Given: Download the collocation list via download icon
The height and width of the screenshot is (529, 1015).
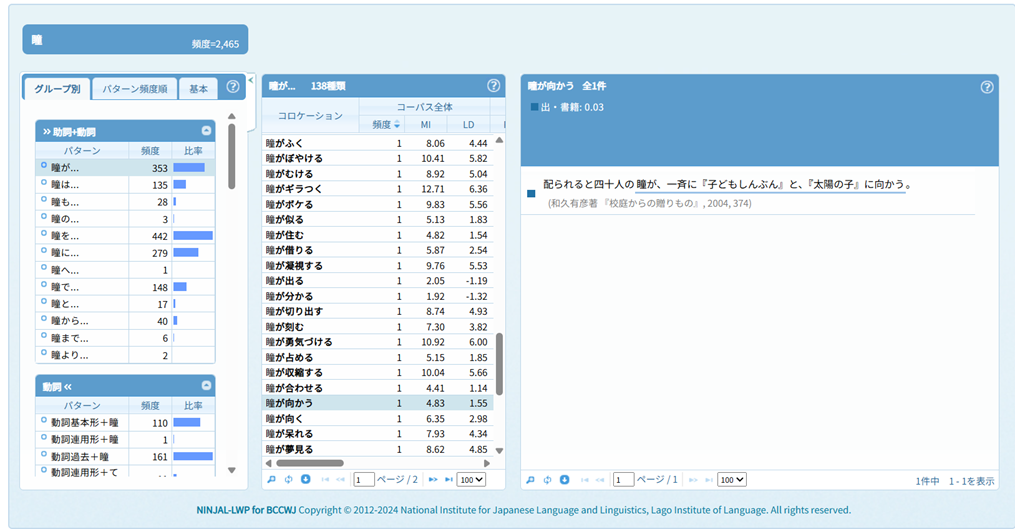Looking at the screenshot, I should click(305, 480).
